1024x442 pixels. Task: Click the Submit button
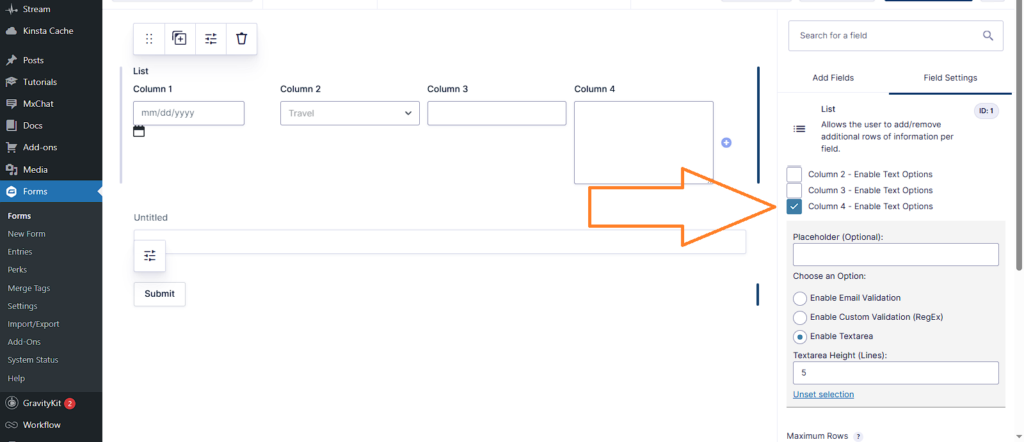159,294
